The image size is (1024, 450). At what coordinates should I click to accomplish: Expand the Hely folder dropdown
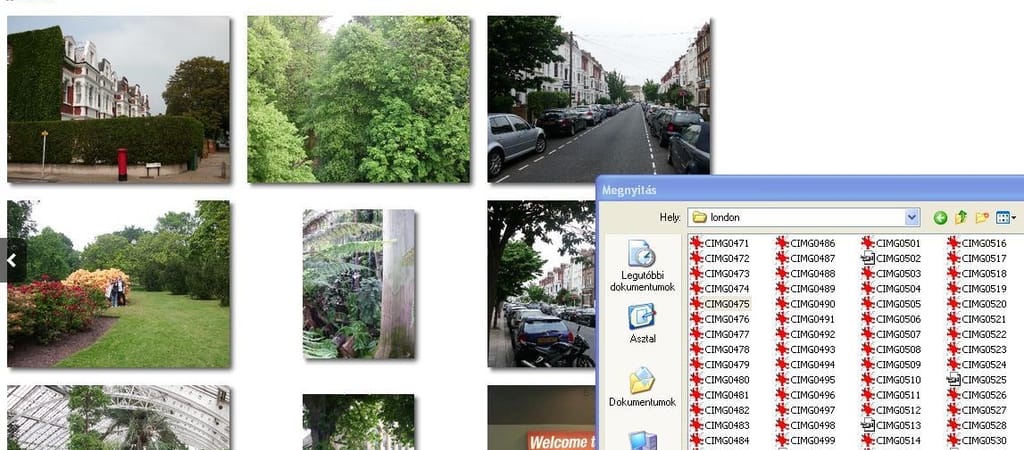911,217
